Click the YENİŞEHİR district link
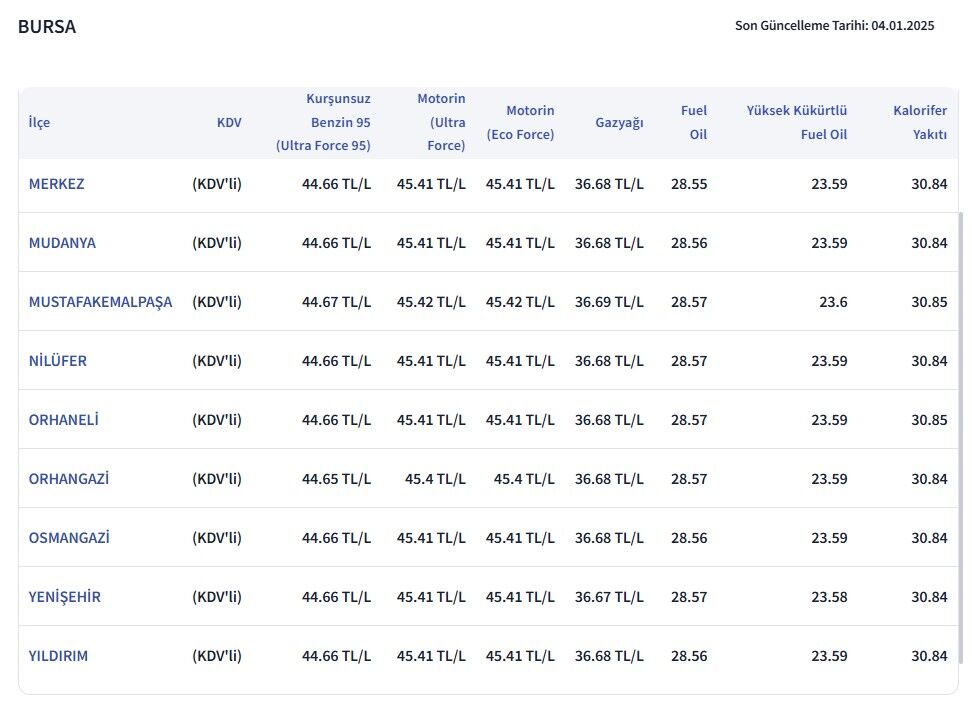972x713 pixels. point(64,596)
